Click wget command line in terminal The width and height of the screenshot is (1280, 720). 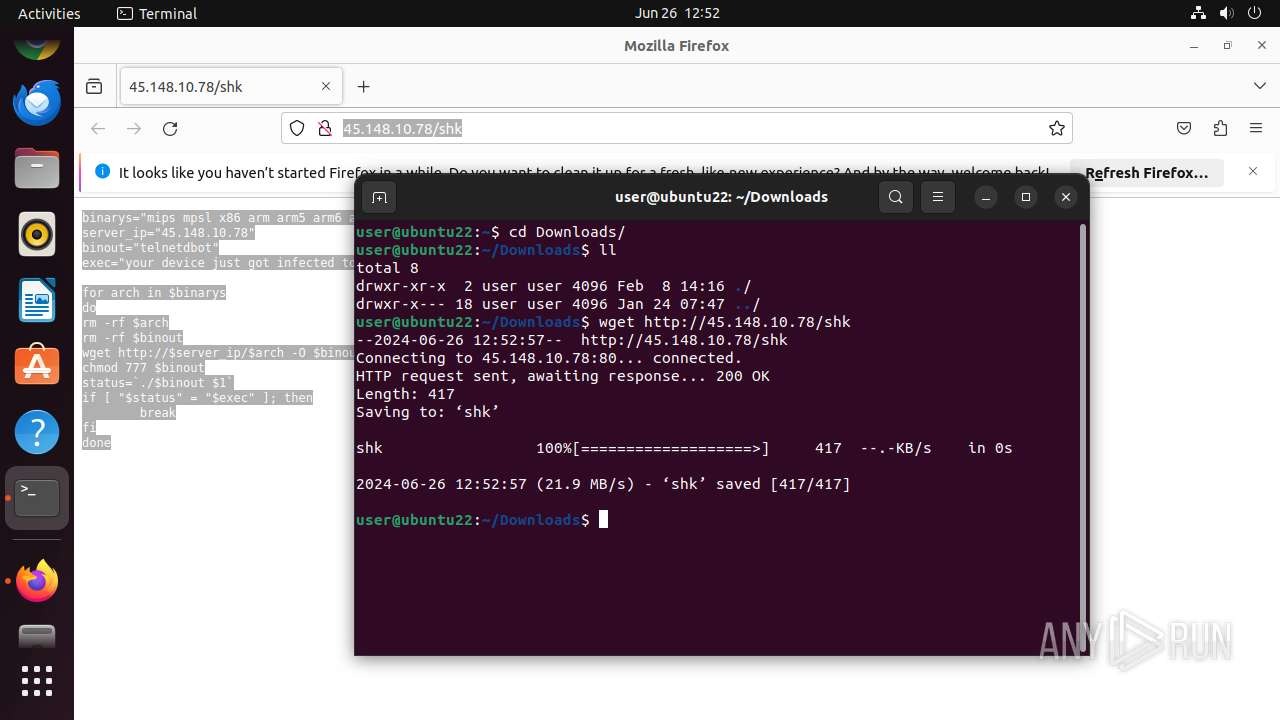pos(603,322)
